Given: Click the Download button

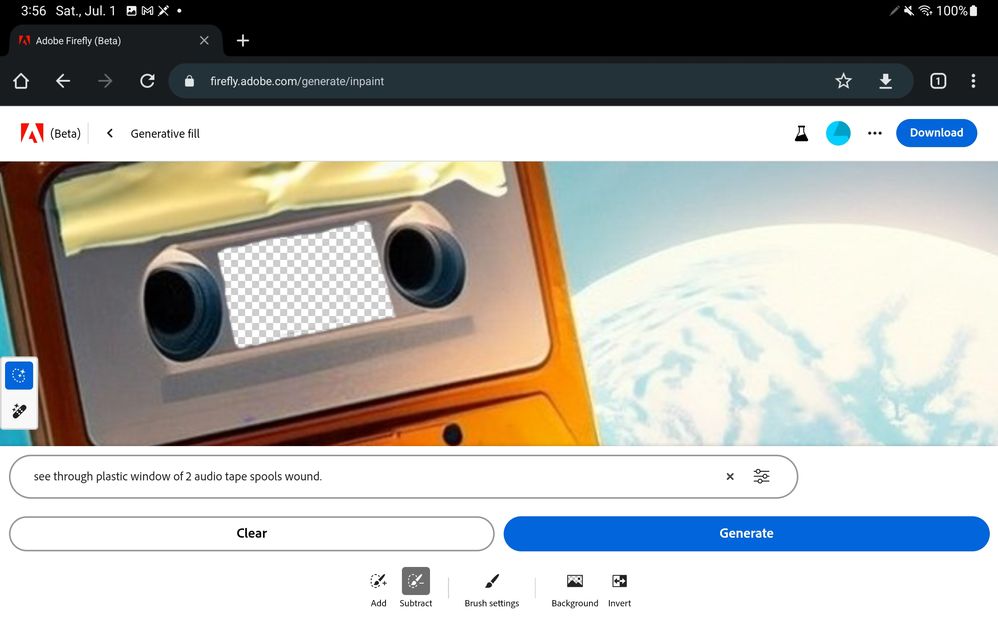Looking at the screenshot, I should coord(936,133).
